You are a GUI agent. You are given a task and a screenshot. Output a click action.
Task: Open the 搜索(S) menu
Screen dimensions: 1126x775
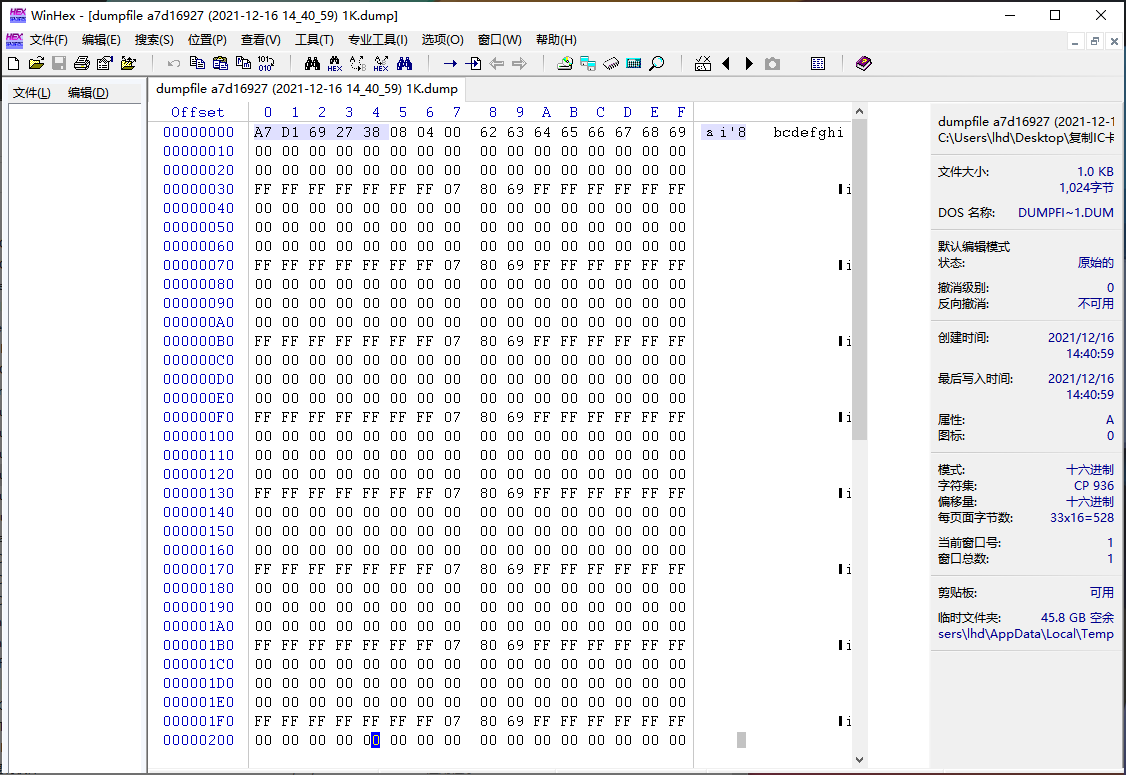(154, 40)
